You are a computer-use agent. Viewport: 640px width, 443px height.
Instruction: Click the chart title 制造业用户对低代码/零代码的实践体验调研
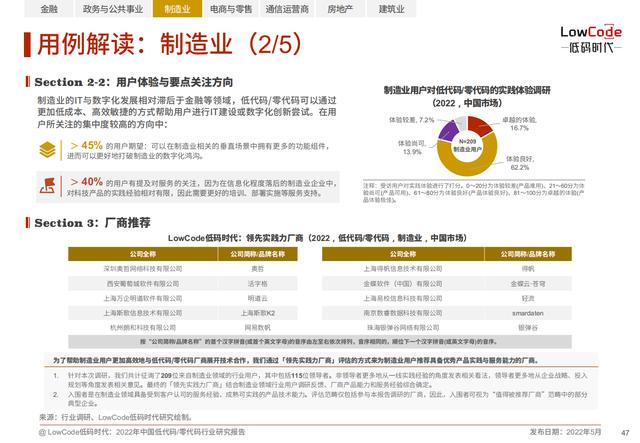467,90
